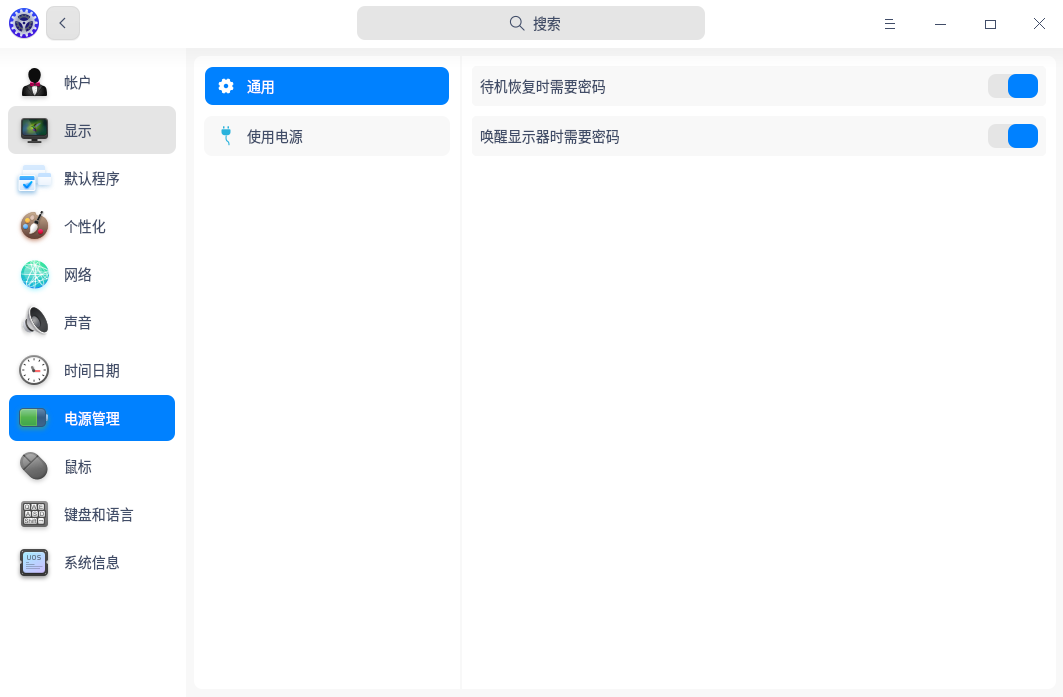Open Display (显示) settings monitor icon

[34, 131]
